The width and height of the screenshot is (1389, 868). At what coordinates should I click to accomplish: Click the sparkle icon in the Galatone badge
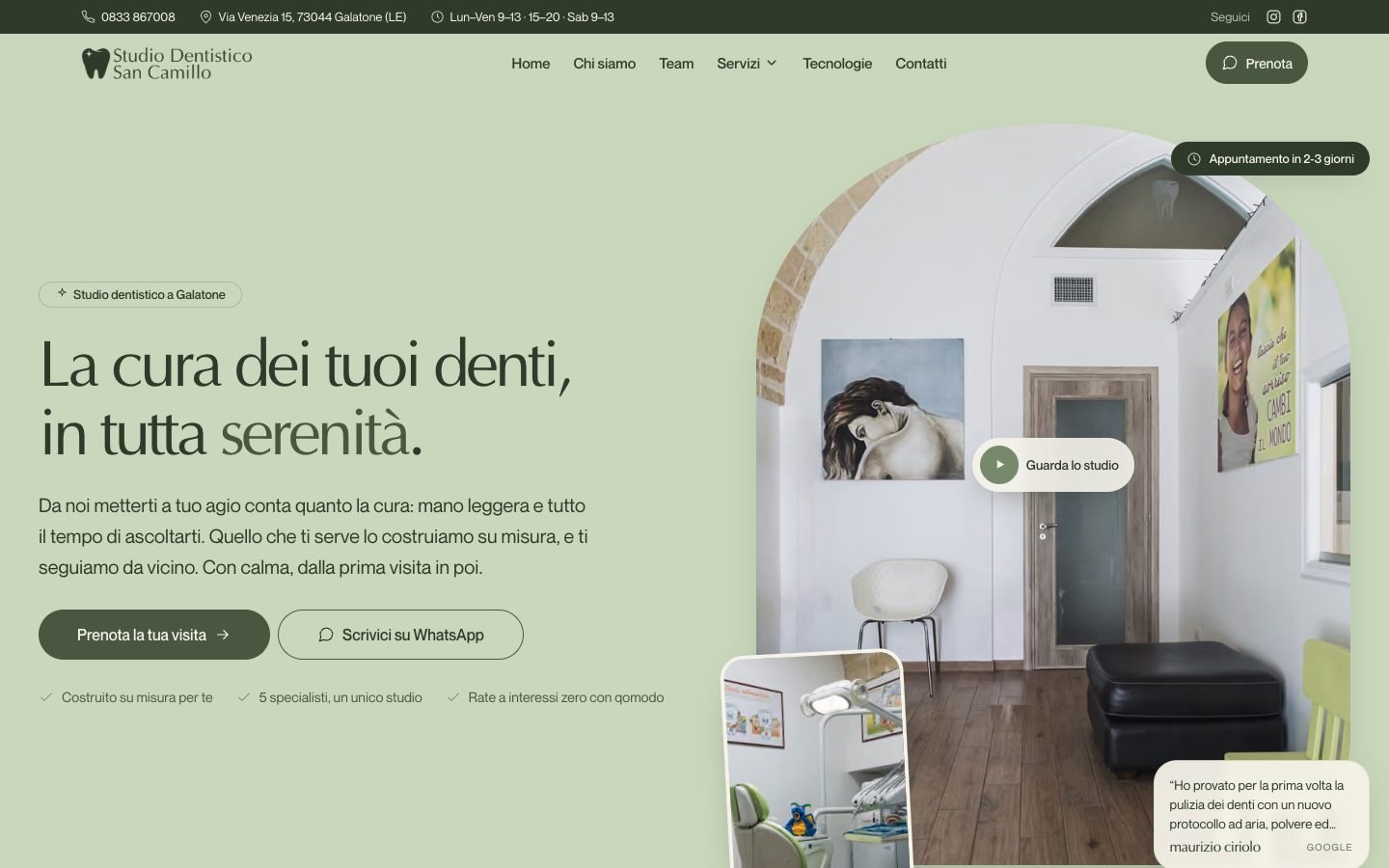[62, 293]
